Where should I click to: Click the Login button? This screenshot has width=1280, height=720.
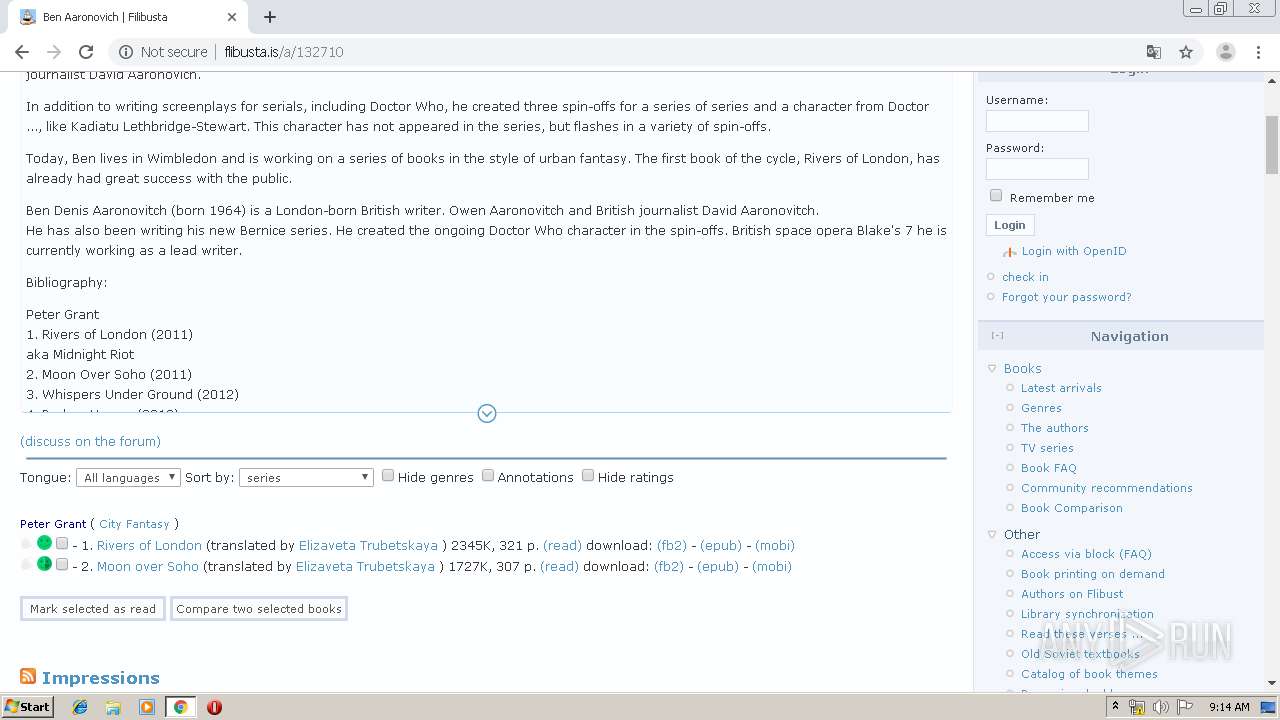pos(1010,225)
